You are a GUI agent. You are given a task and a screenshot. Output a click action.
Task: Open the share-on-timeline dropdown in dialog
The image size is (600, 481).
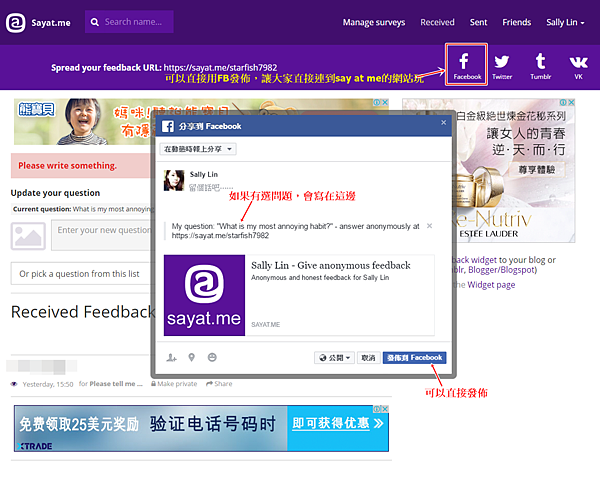(198, 149)
